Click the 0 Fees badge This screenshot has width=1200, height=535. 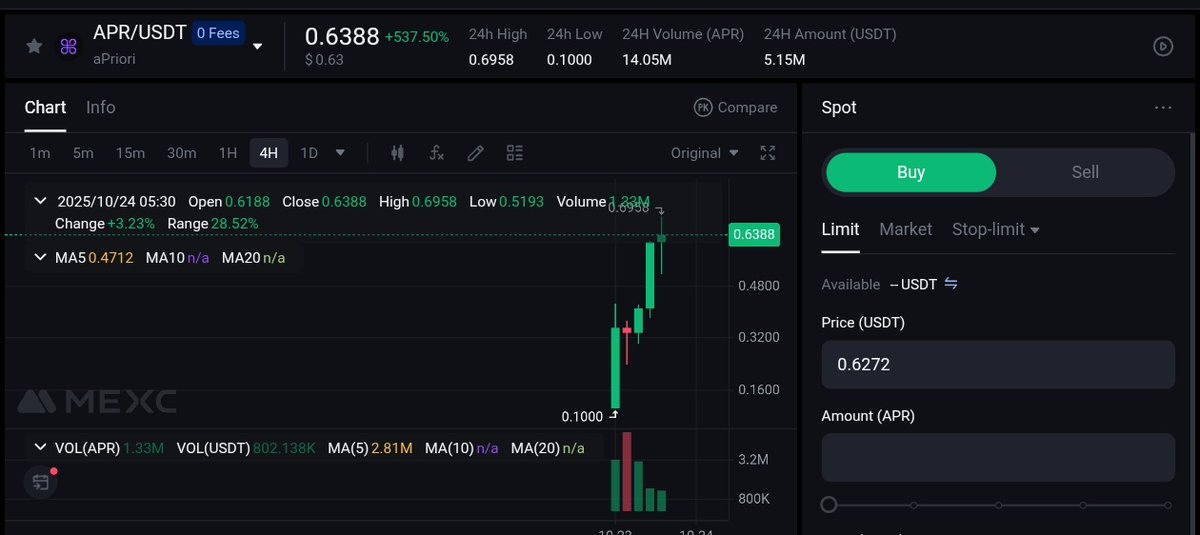pyautogui.click(x=217, y=33)
